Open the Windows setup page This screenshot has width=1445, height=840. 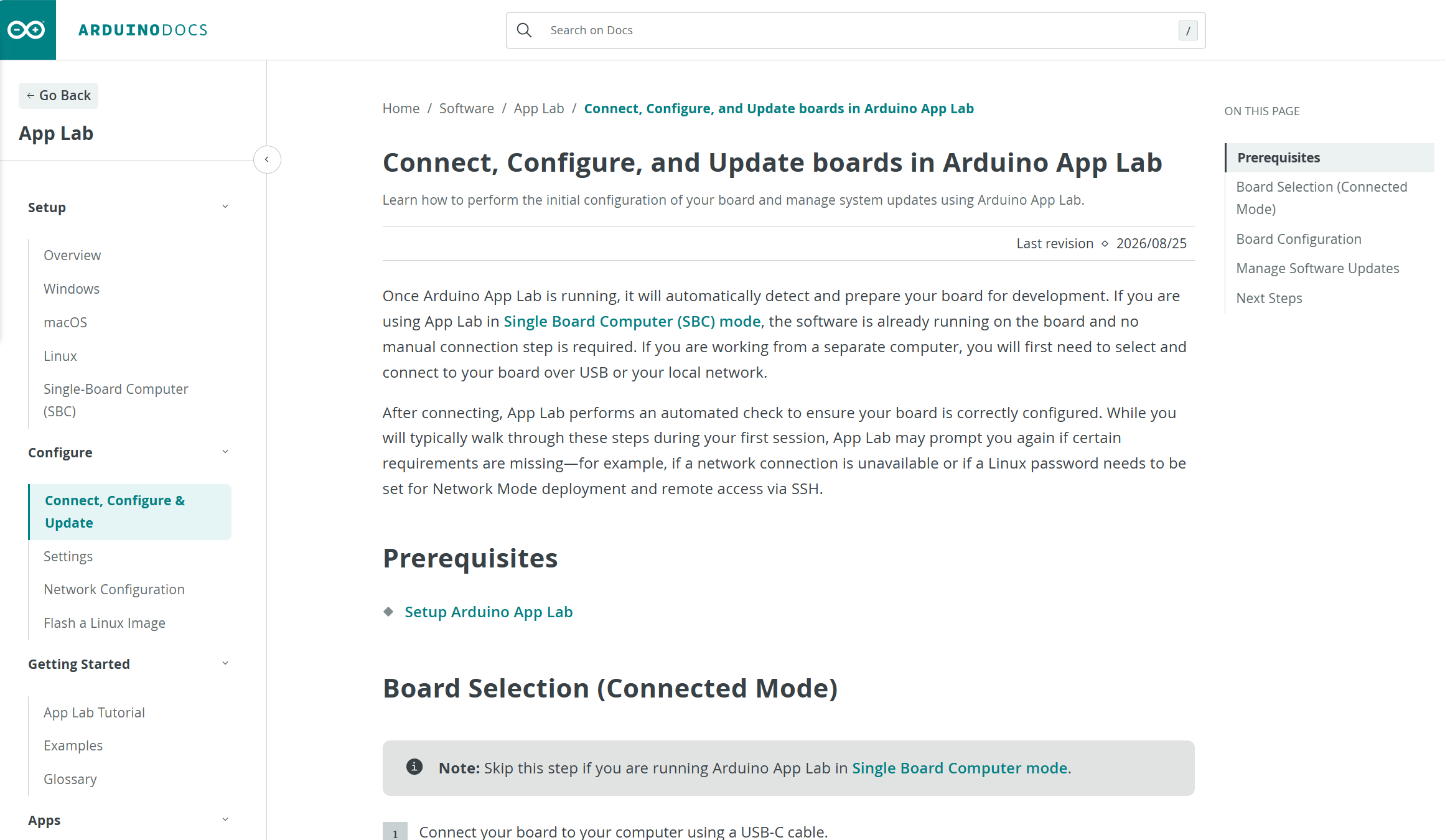[x=72, y=289]
